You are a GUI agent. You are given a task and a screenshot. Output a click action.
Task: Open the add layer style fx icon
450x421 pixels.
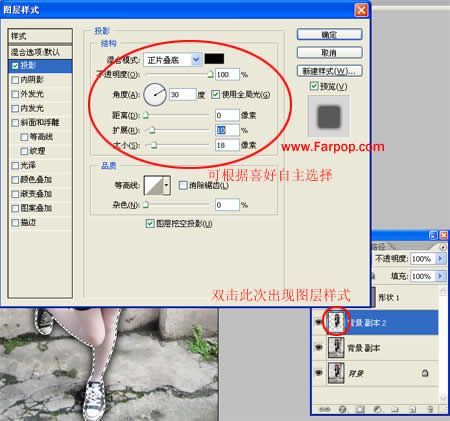pos(342,409)
